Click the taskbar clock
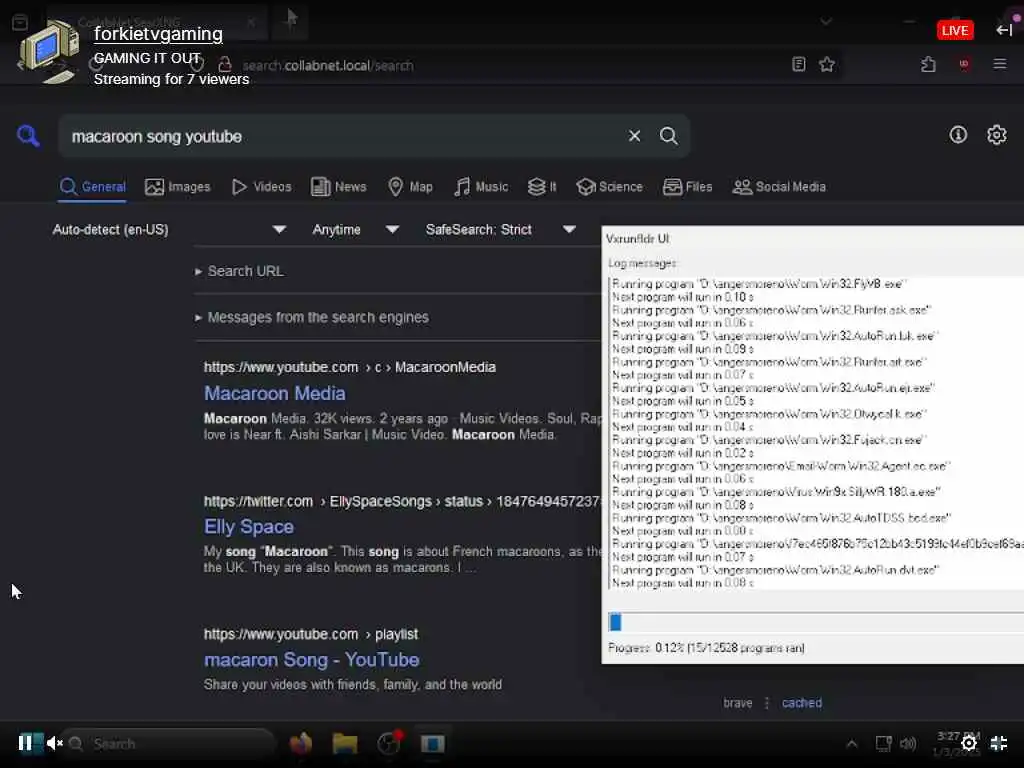 click(x=958, y=743)
